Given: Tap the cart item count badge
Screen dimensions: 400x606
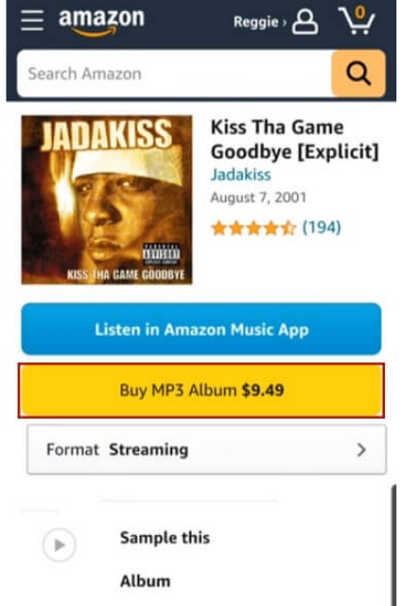Looking at the screenshot, I should point(360,12).
